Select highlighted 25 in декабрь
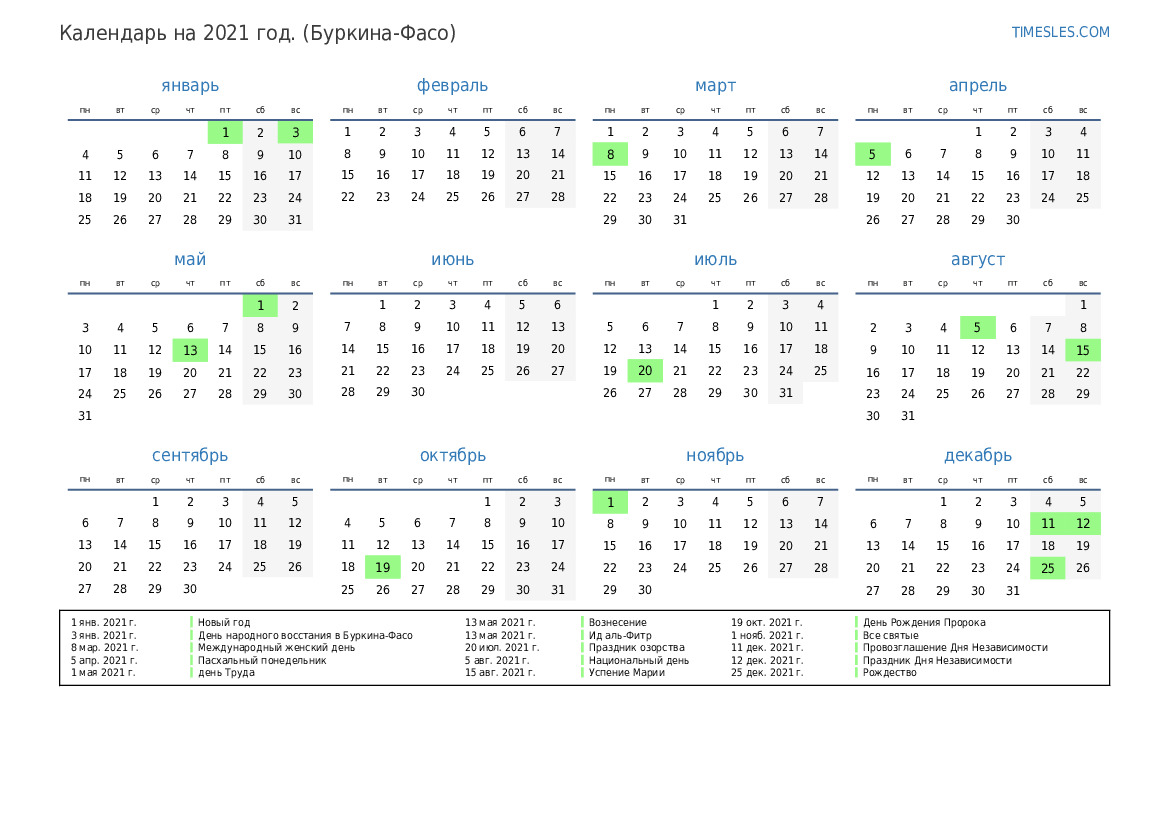Screen dimensions: 1169x827 pyautogui.click(x=1047, y=568)
